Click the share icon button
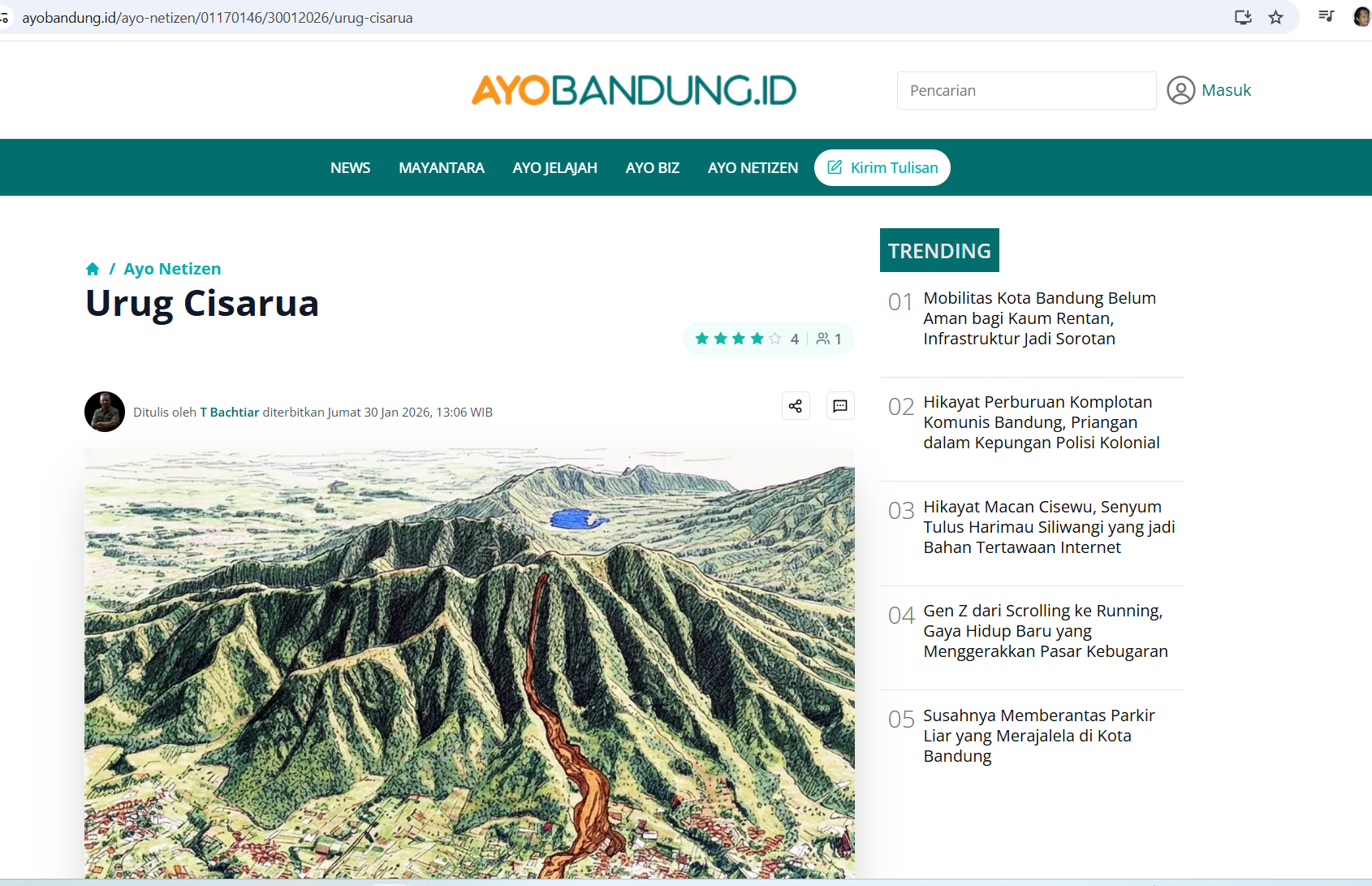This screenshot has height=886, width=1372. 796,406
